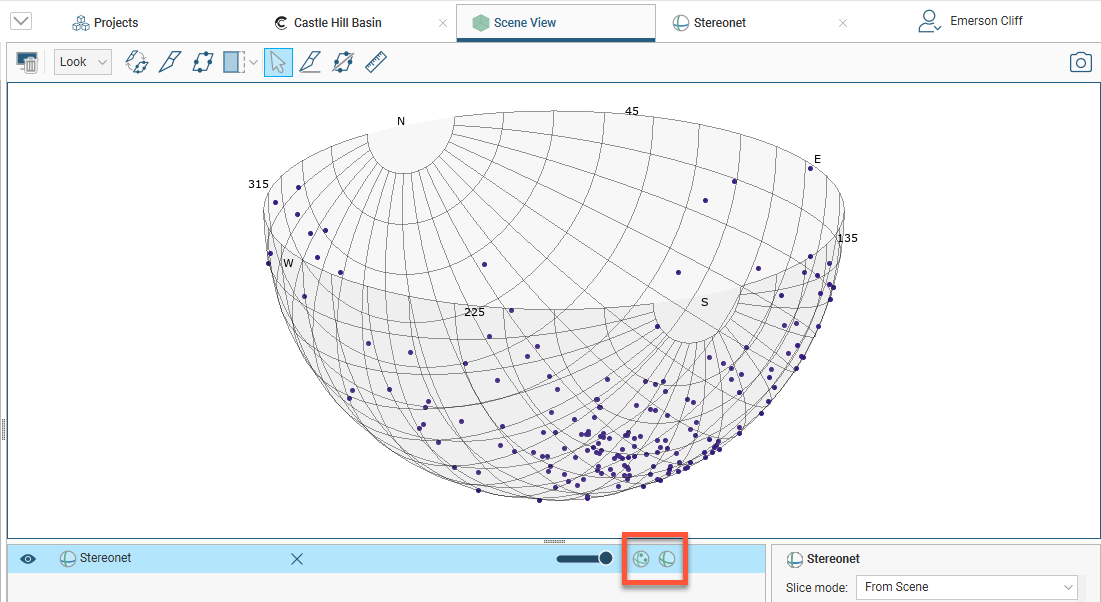This screenshot has height=602, width=1101.
Task: Expand the slicer options arrow
Action: click(253, 62)
